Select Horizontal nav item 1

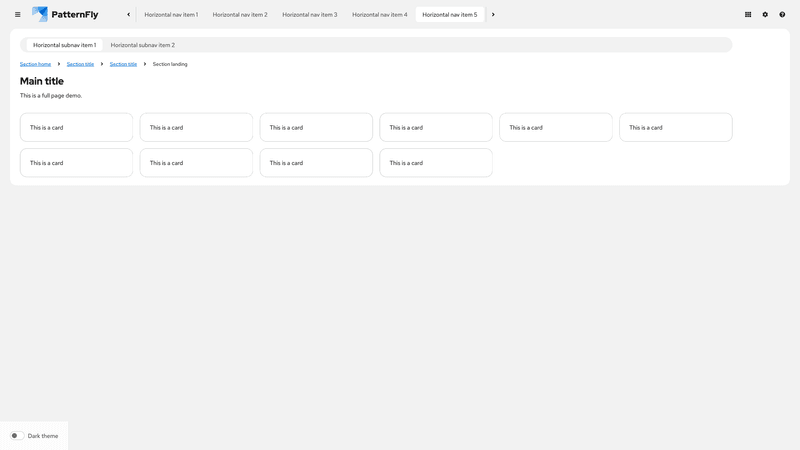pos(171,15)
